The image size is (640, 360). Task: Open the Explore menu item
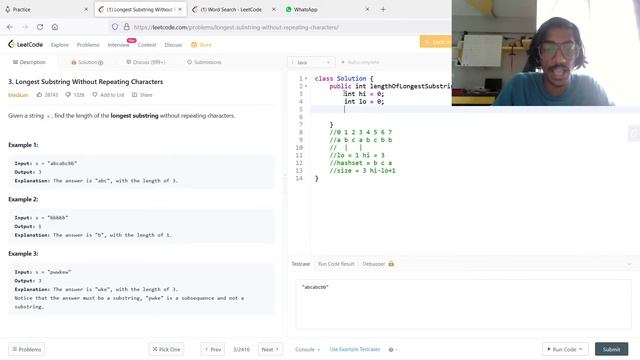60,45
